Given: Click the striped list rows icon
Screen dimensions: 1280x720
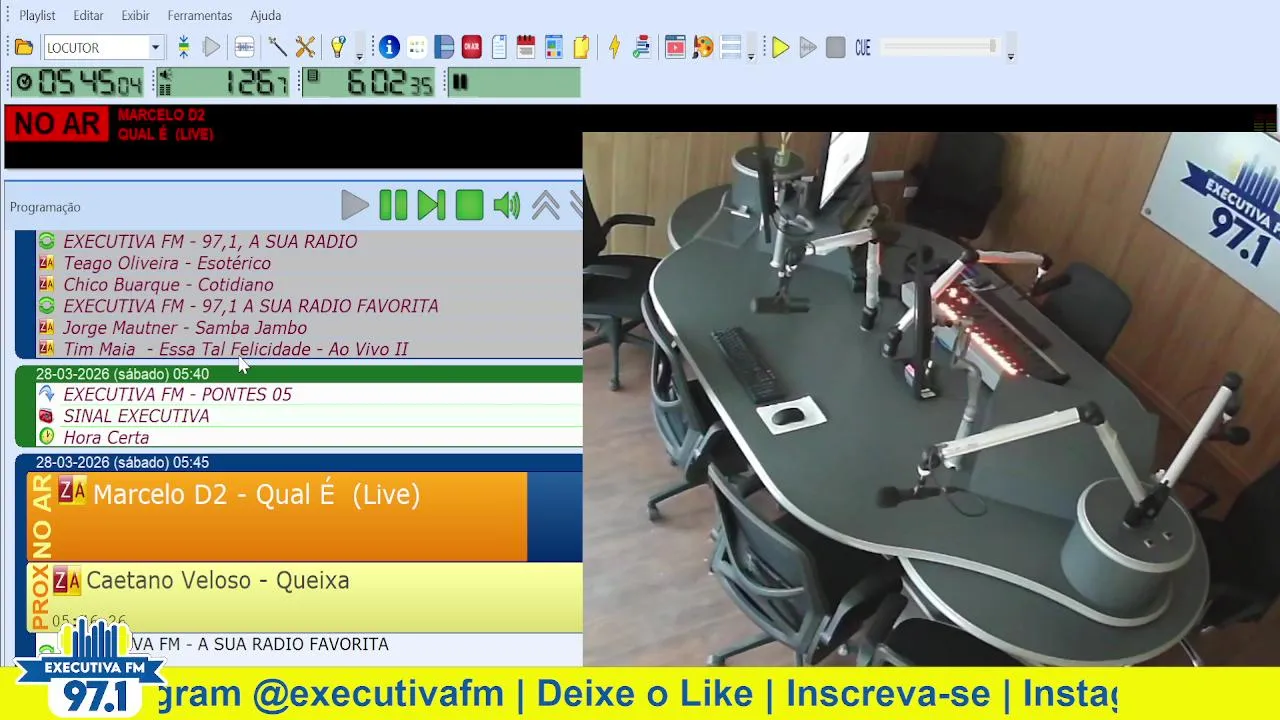Looking at the screenshot, I should 731,47.
